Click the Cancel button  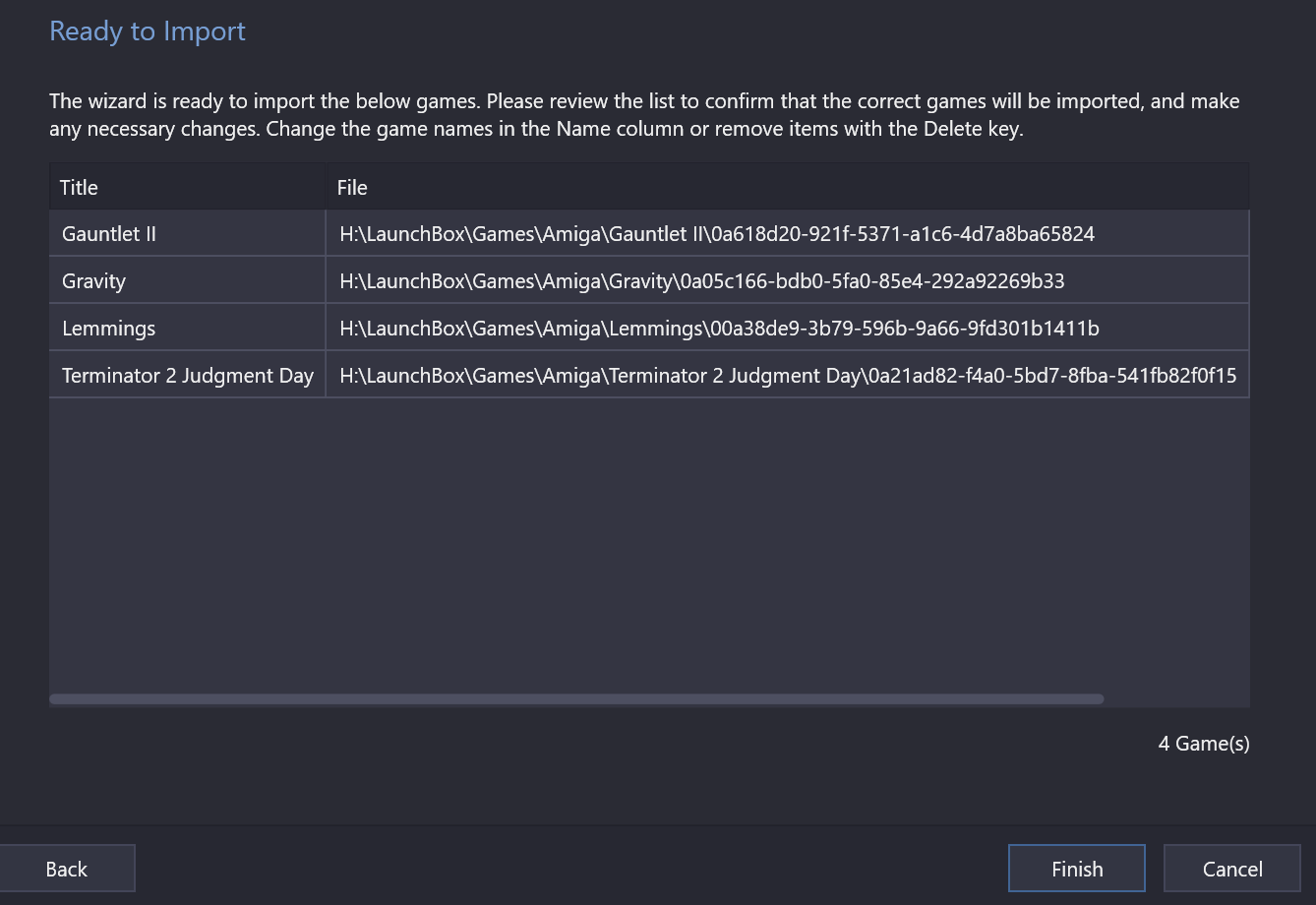[x=1231, y=869]
